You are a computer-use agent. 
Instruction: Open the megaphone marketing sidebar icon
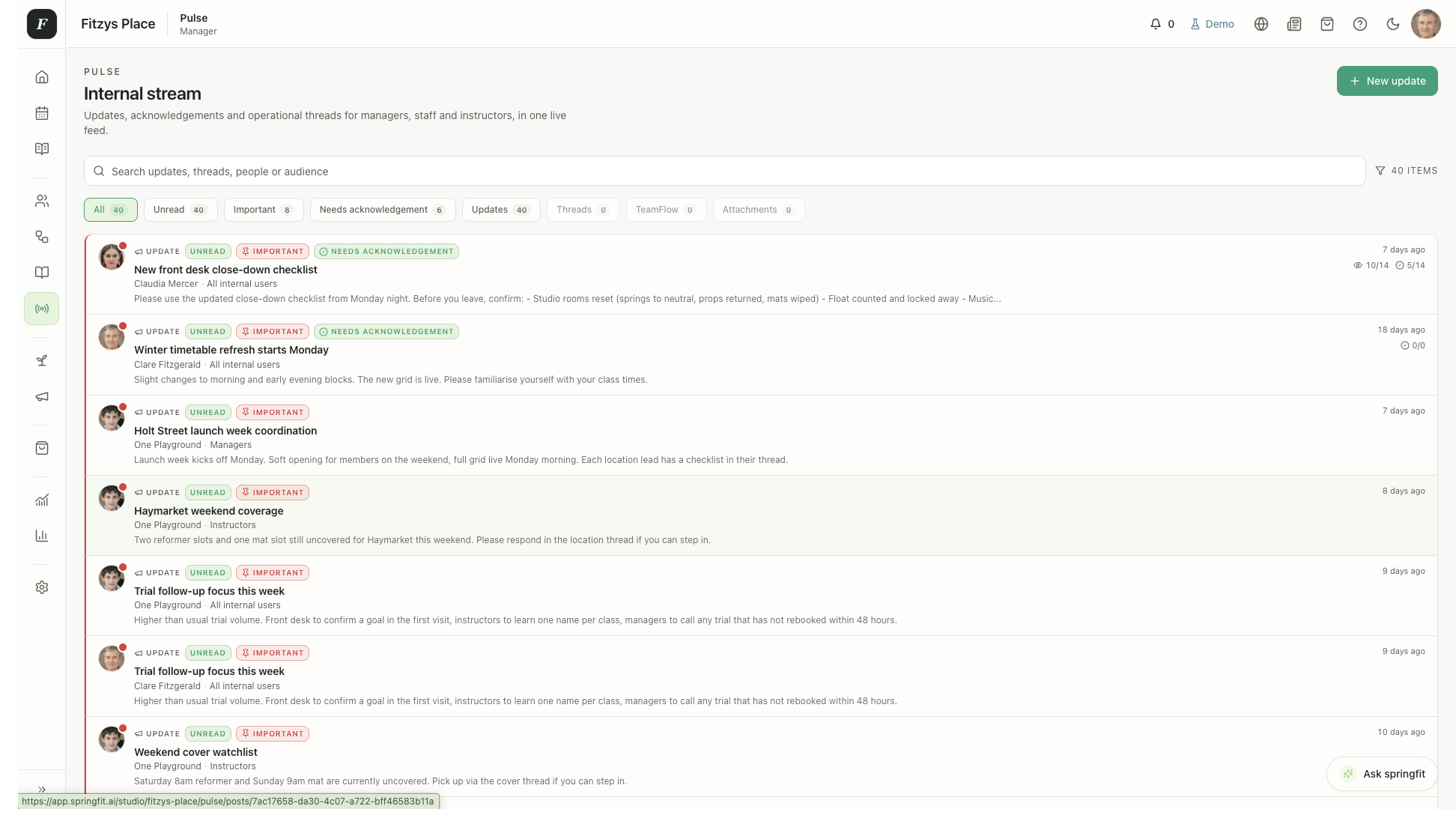point(42,396)
